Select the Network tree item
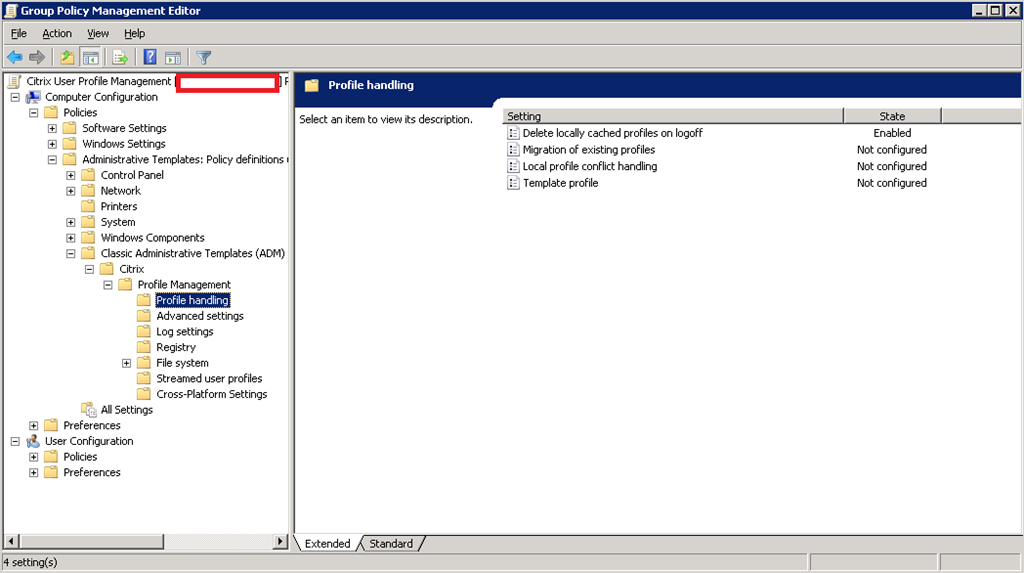This screenshot has height=573, width=1024. [x=120, y=191]
